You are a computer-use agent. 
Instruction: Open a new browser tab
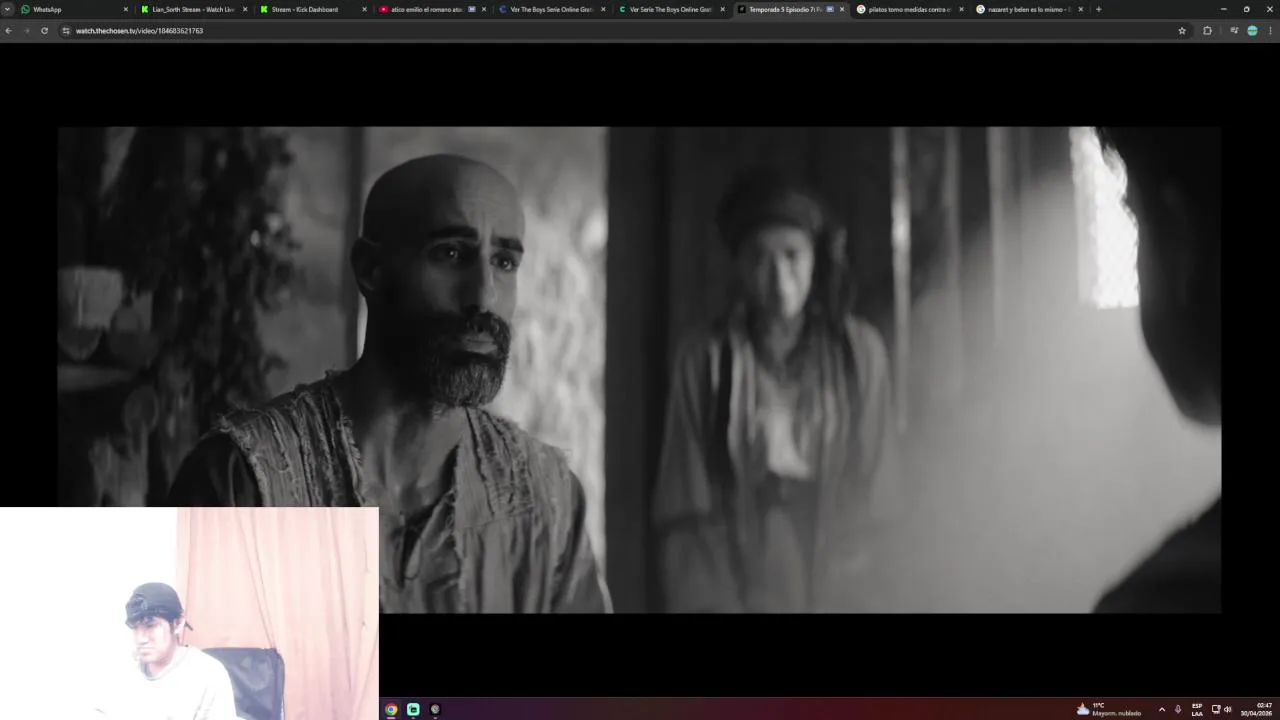point(1098,9)
